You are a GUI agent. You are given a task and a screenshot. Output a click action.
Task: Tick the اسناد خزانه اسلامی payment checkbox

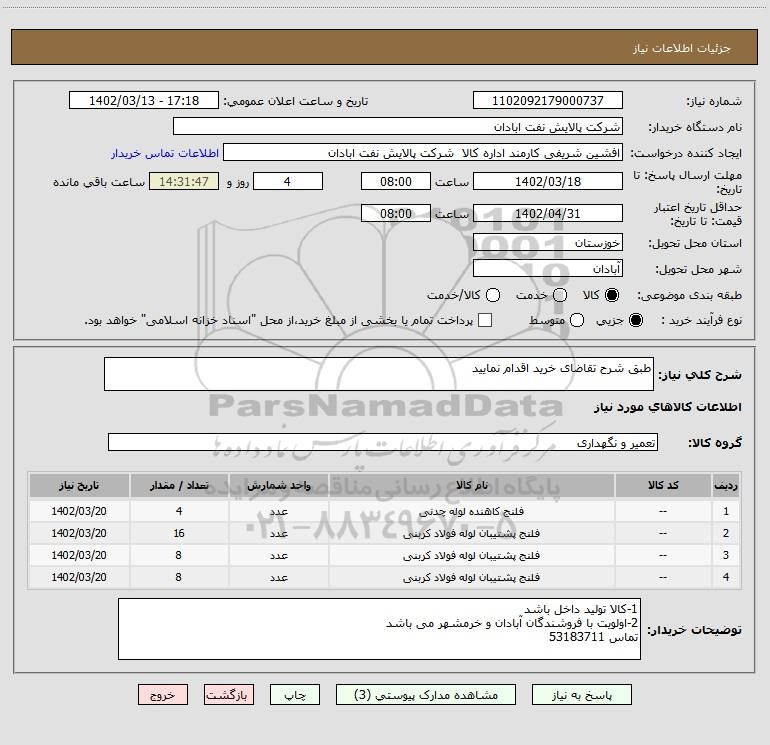tap(485, 320)
